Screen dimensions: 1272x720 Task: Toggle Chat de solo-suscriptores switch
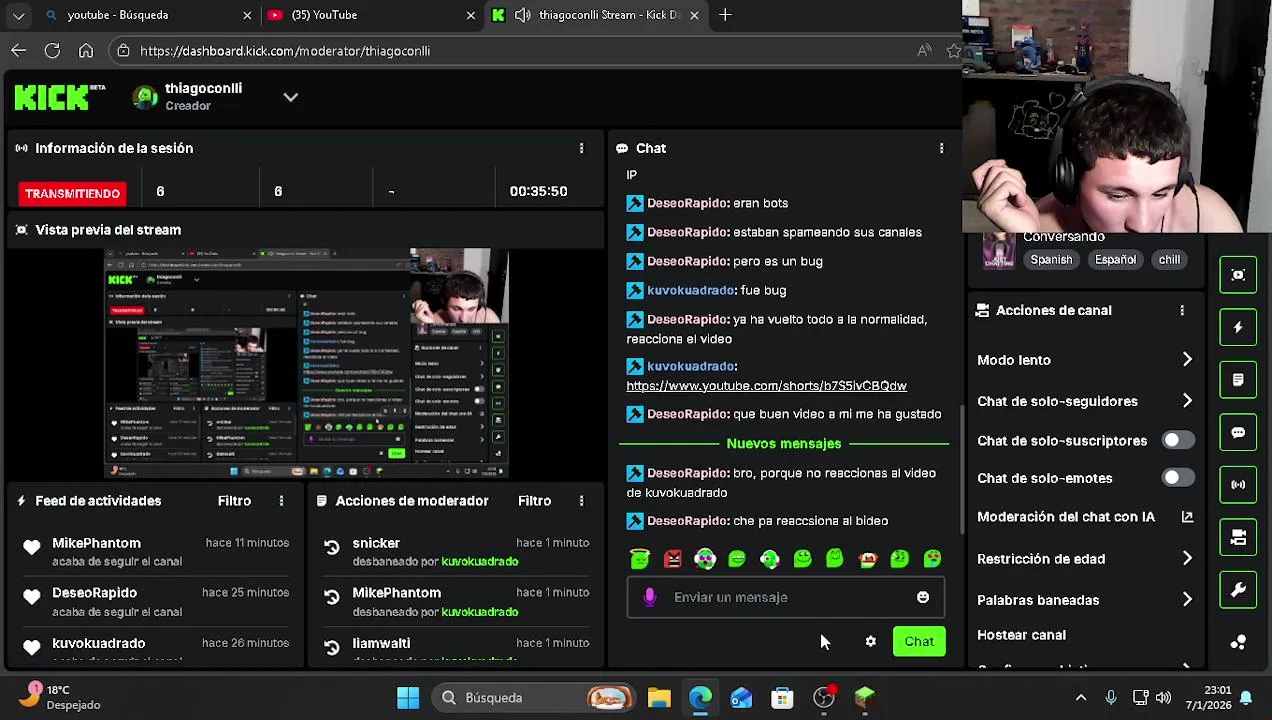click(x=1178, y=440)
